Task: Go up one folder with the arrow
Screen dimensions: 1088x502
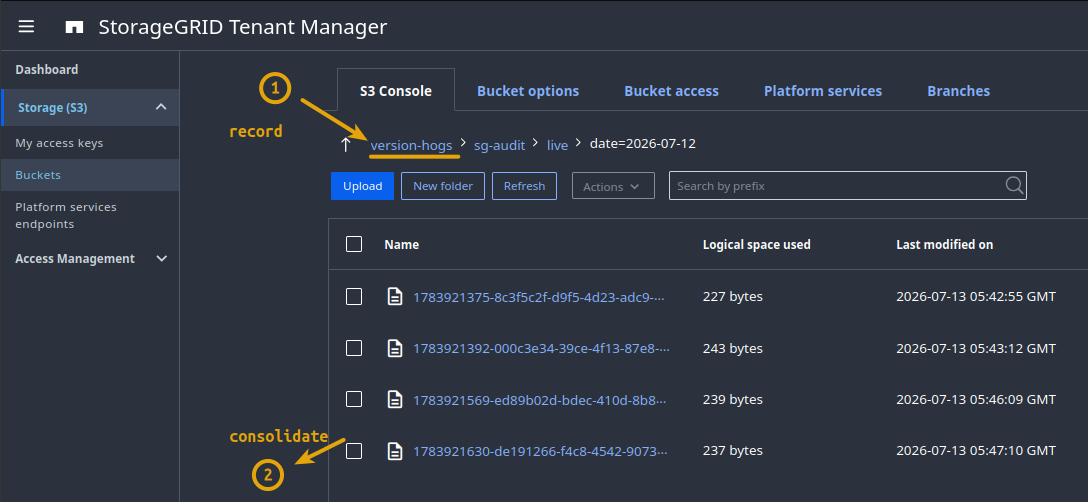Action: tap(346, 144)
